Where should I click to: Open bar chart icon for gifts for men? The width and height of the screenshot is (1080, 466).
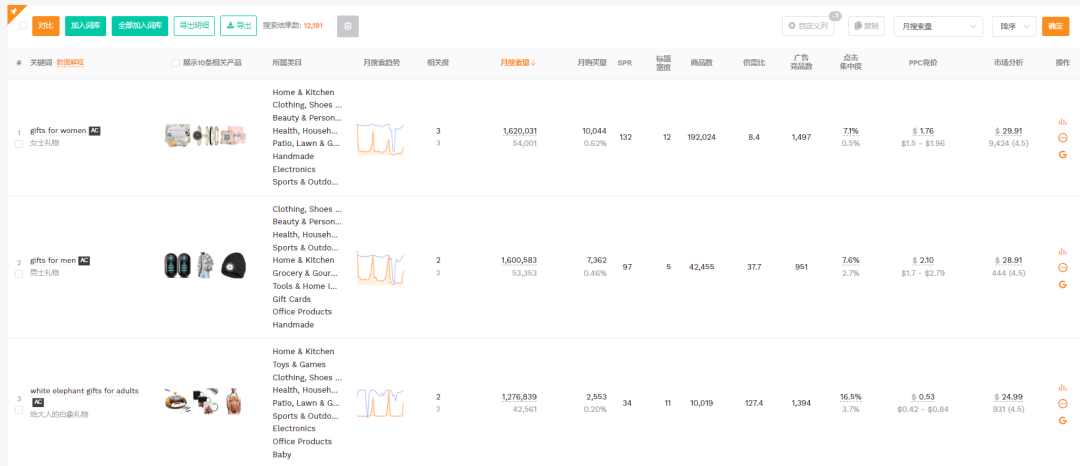[1062, 251]
